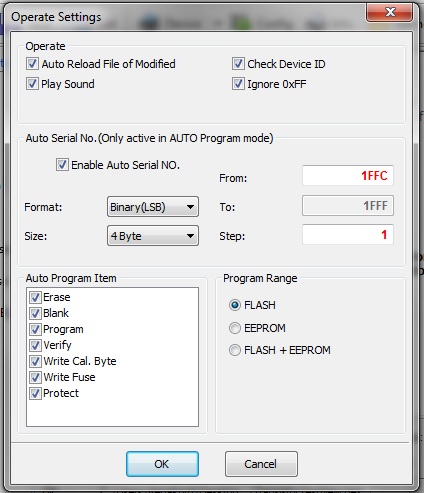The image size is (424, 493).
Task: Click the To field showing 1FFF
Action: click(x=348, y=206)
